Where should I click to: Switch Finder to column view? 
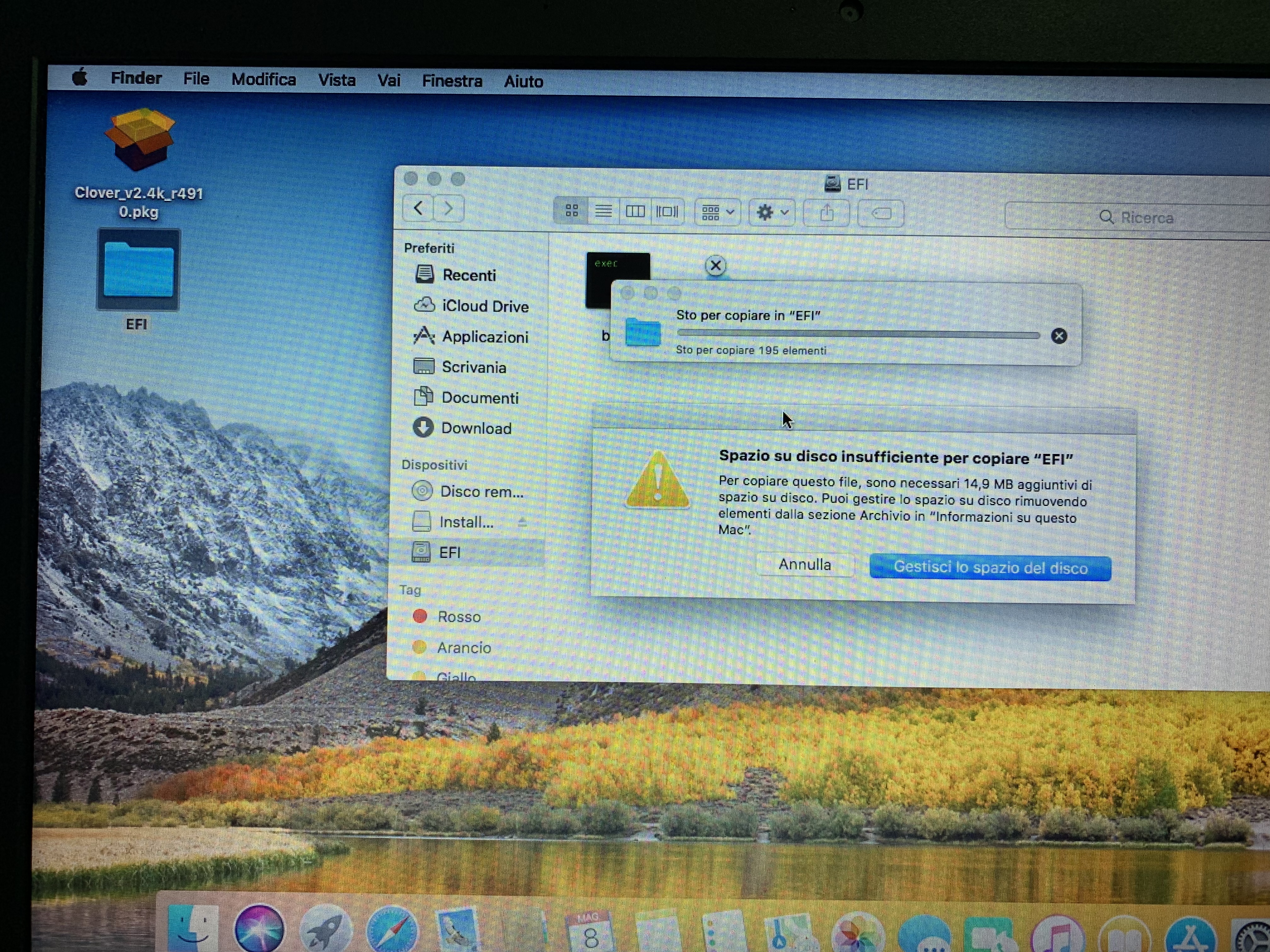(x=635, y=212)
